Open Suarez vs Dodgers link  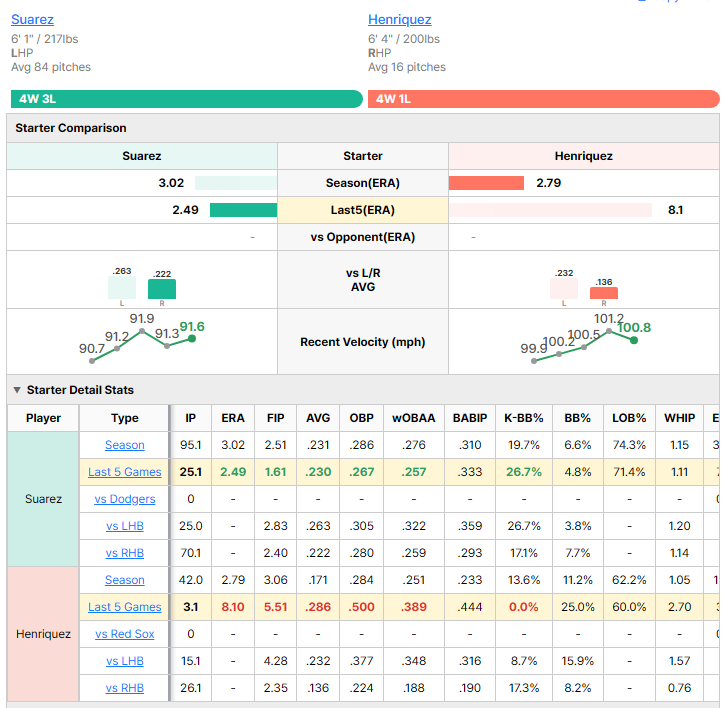125,499
